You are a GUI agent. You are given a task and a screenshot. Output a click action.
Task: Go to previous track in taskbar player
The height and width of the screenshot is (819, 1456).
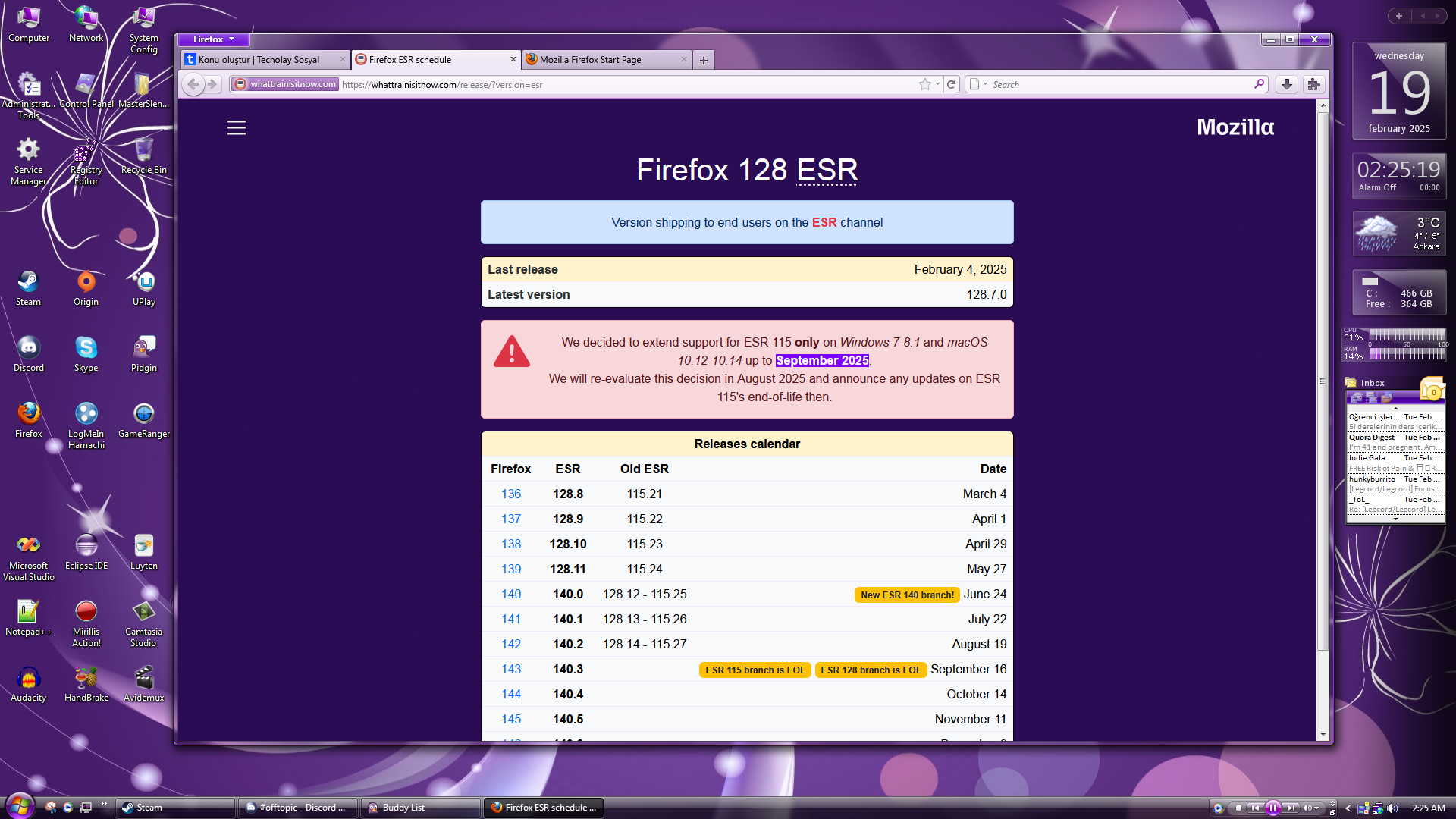click(x=1255, y=808)
